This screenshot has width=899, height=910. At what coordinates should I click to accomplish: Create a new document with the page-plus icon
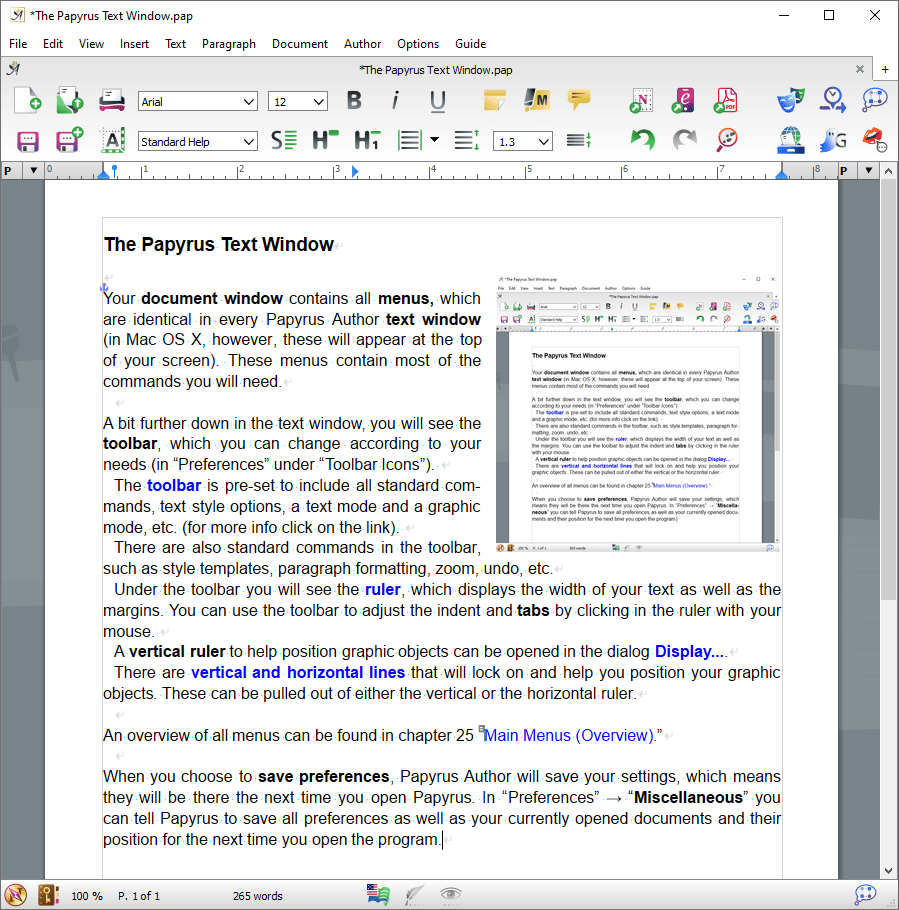(x=27, y=100)
